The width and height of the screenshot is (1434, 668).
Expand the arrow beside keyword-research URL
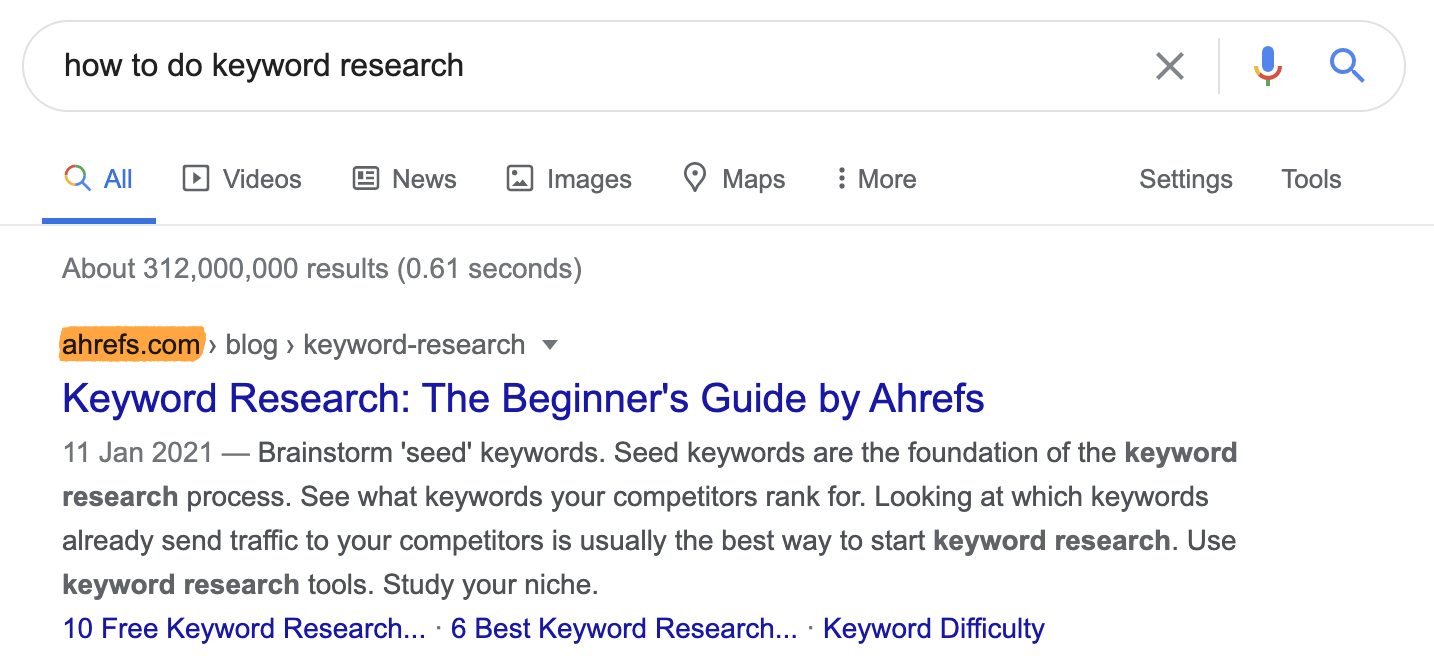549,345
